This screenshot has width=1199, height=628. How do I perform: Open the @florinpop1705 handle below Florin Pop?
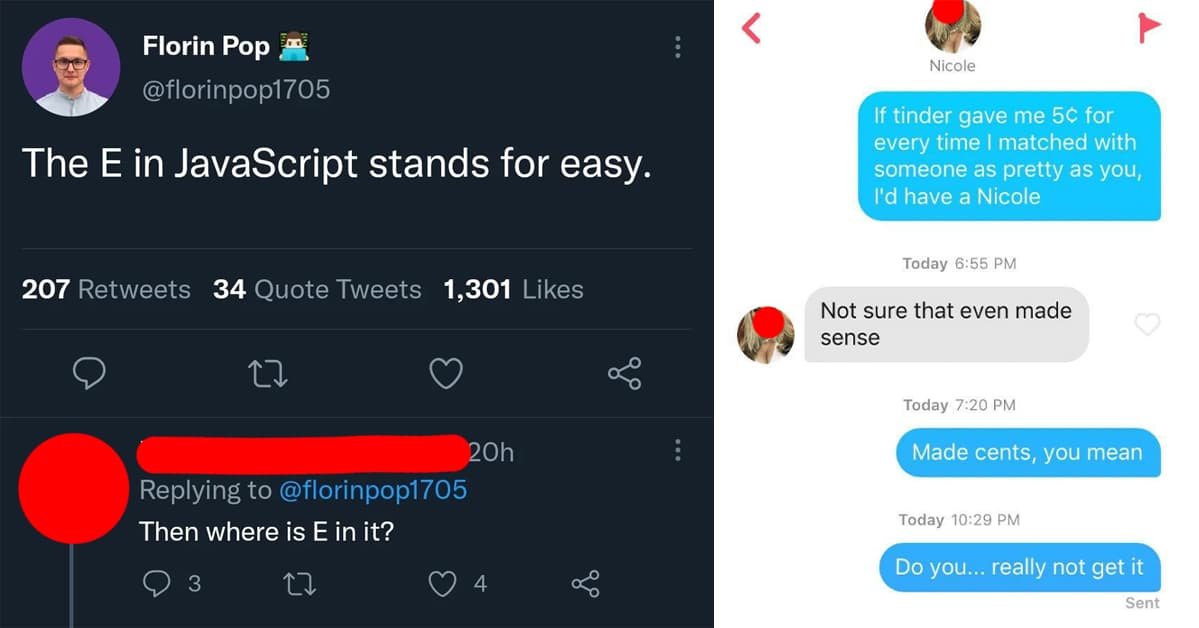tap(236, 89)
